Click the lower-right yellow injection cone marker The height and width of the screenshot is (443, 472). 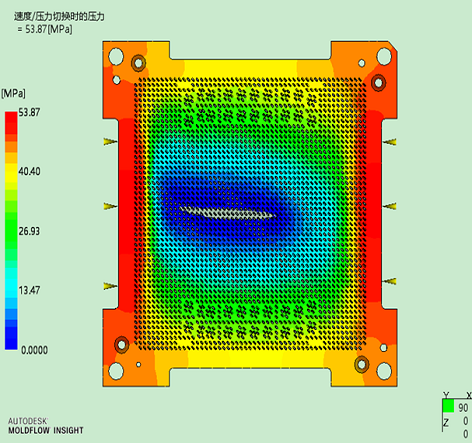tap(389, 282)
